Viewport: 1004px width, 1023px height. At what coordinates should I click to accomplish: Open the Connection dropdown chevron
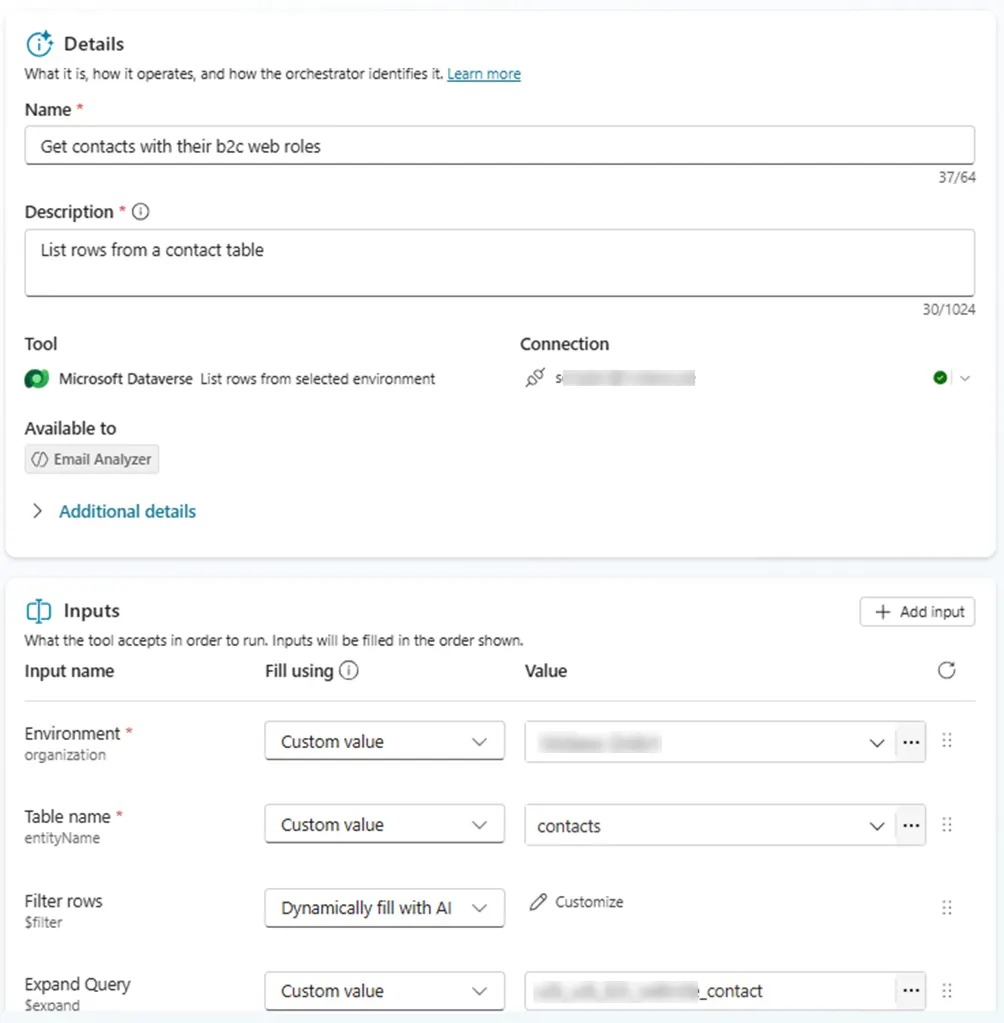[965, 378]
